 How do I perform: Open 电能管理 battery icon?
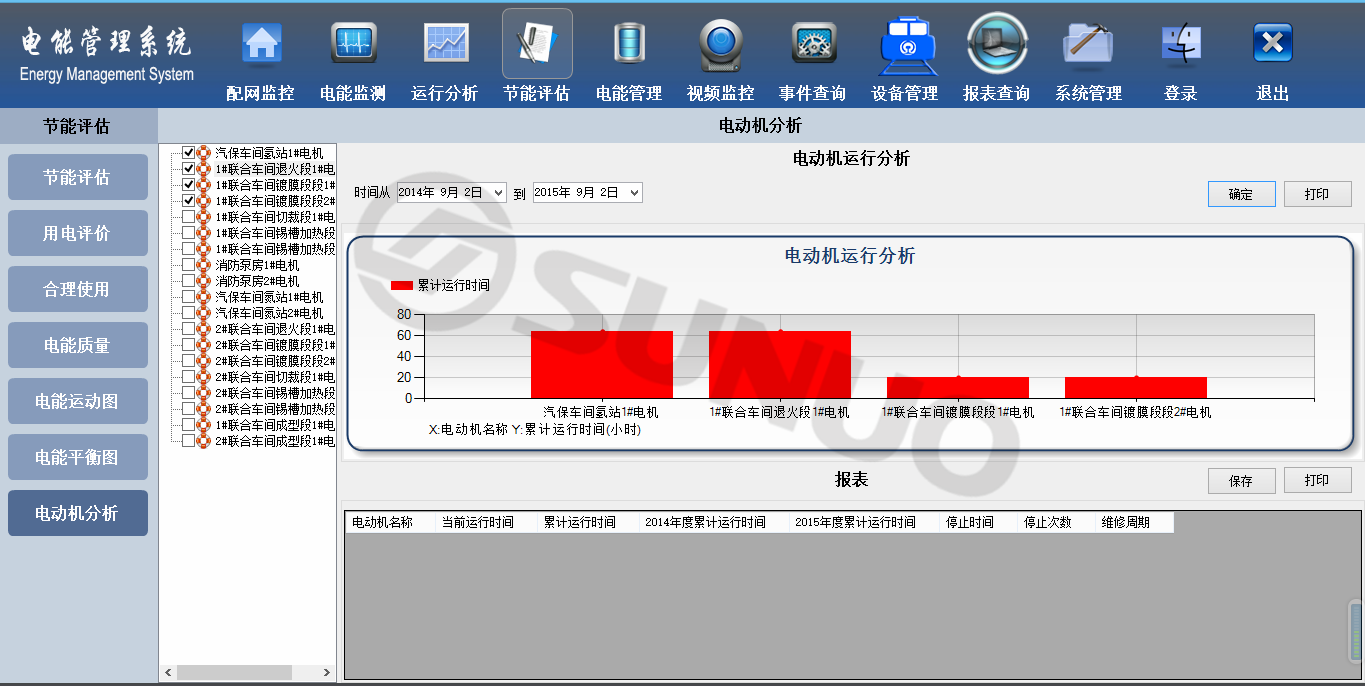point(629,44)
